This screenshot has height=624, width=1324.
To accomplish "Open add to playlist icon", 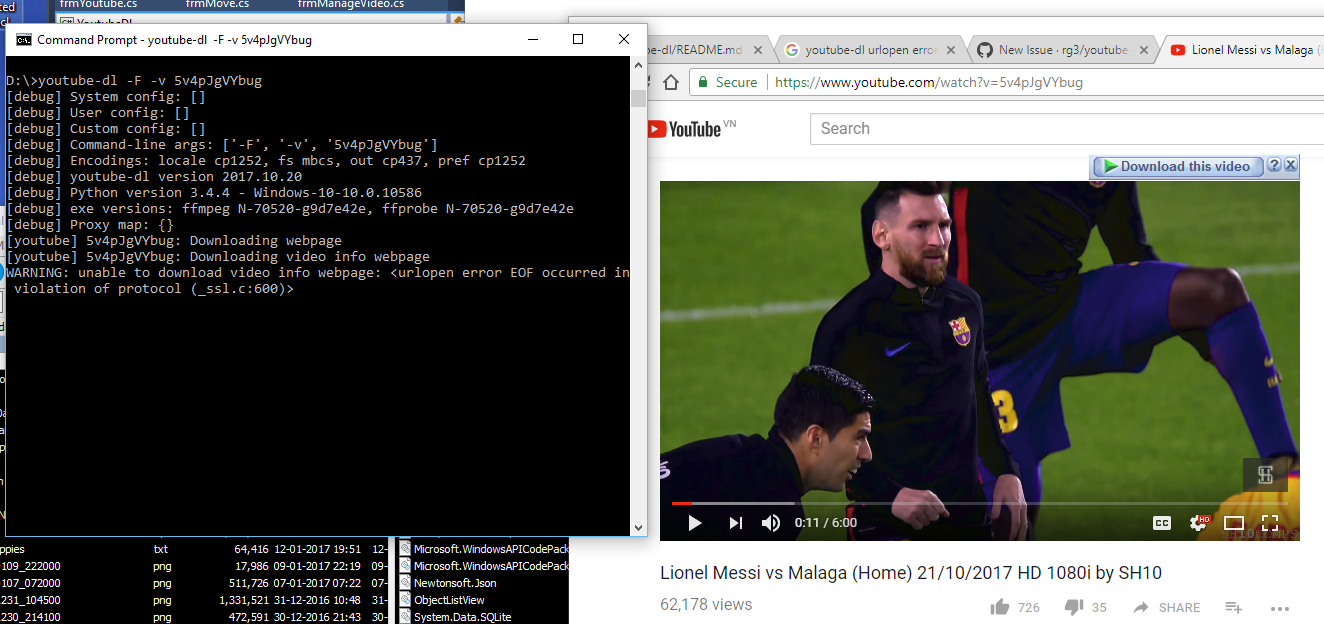I will click(1234, 607).
